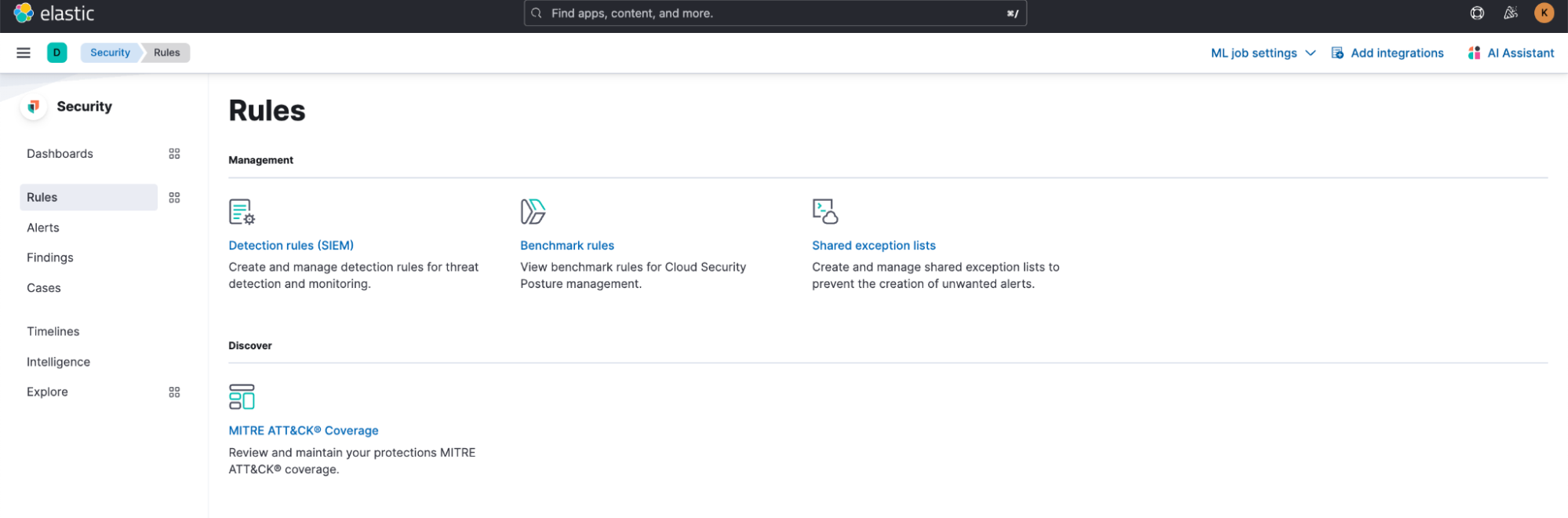Go to Security breadcrumb
The image size is (1568, 518).
pyautogui.click(x=110, y=53)
